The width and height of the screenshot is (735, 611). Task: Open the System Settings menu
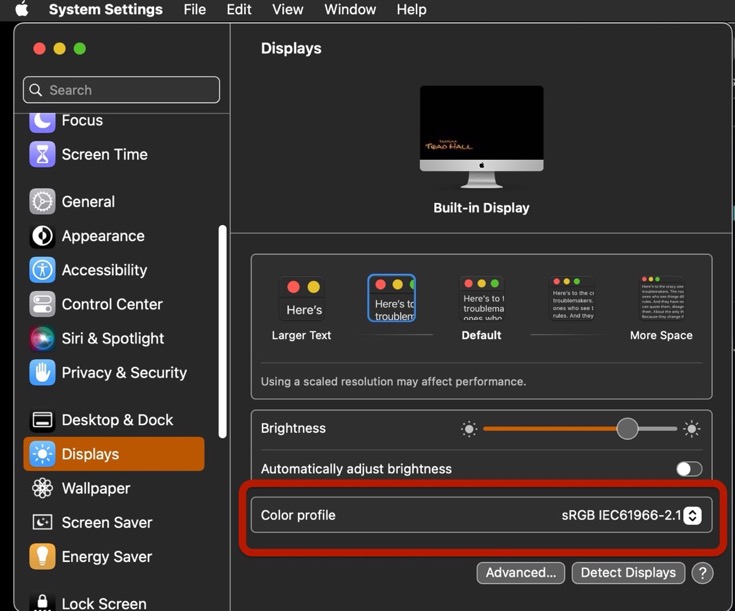pos(105,9)
